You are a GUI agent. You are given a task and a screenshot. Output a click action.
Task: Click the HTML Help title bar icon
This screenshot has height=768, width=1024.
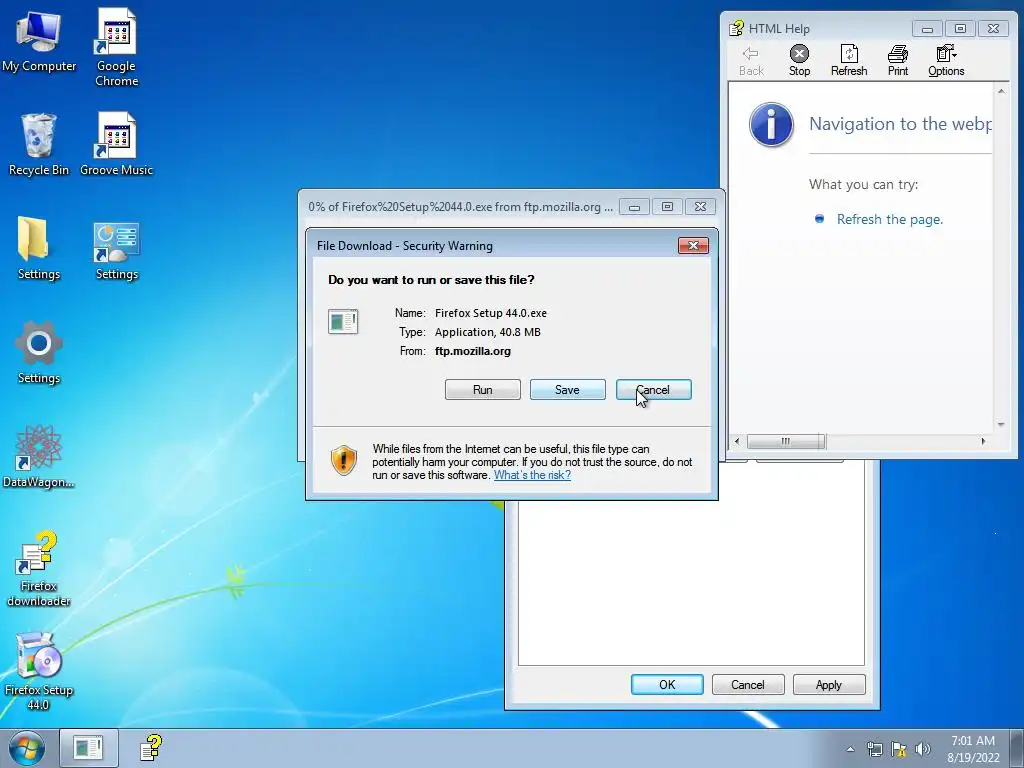tap(737, 29)
